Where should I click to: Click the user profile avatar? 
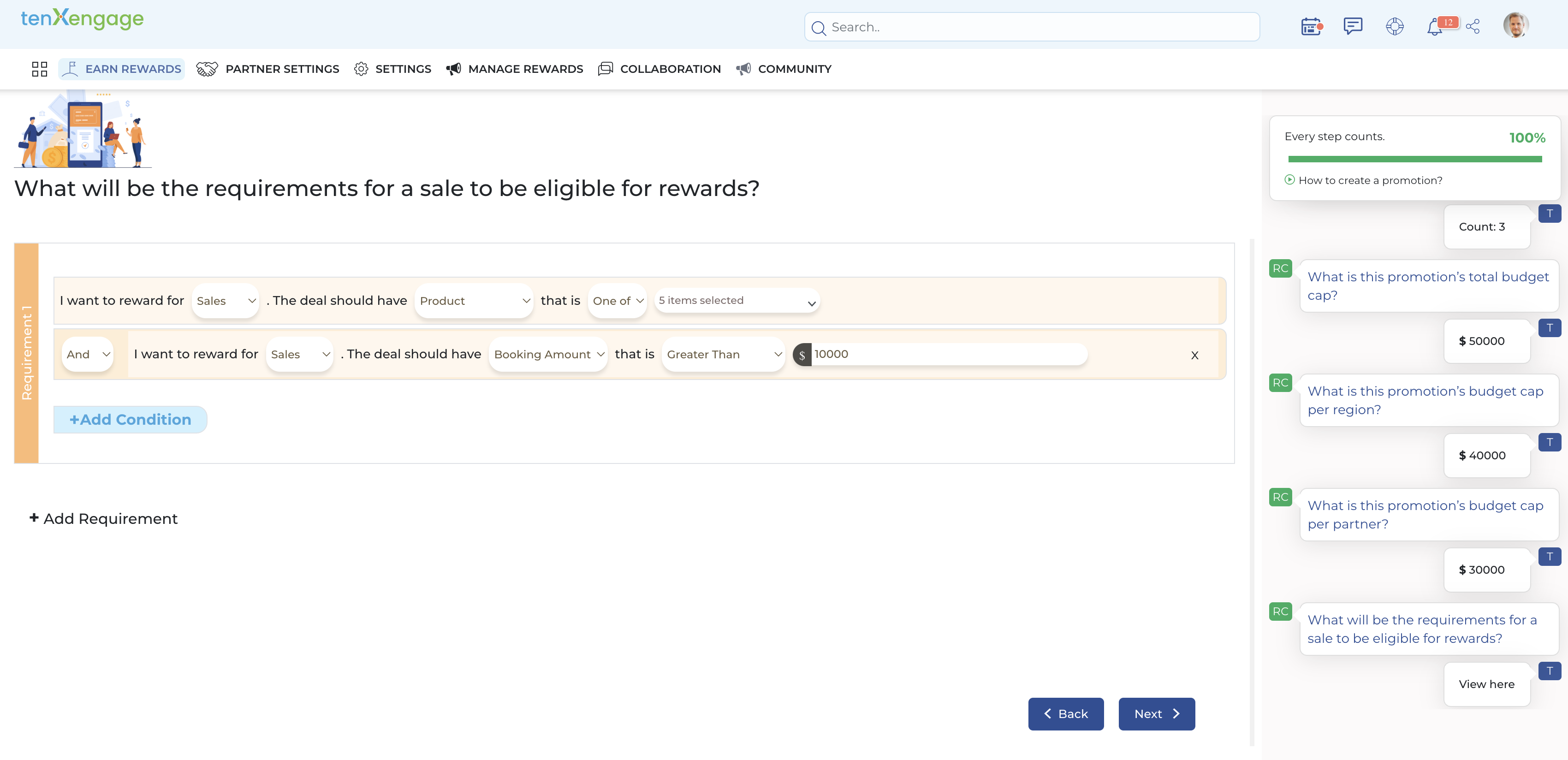coord(1515,25)
